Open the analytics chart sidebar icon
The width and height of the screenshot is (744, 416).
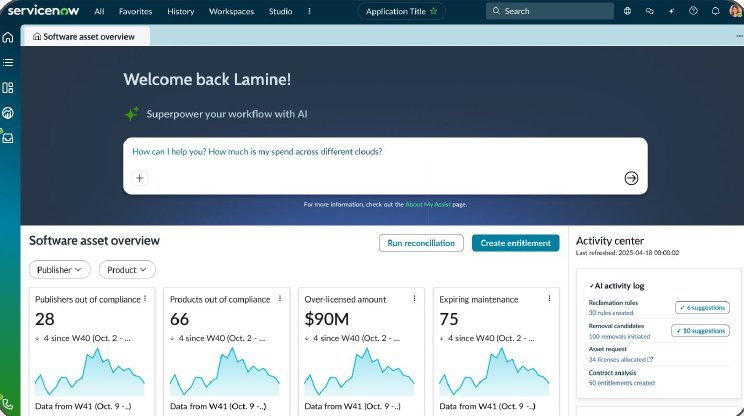pos(8,113)
